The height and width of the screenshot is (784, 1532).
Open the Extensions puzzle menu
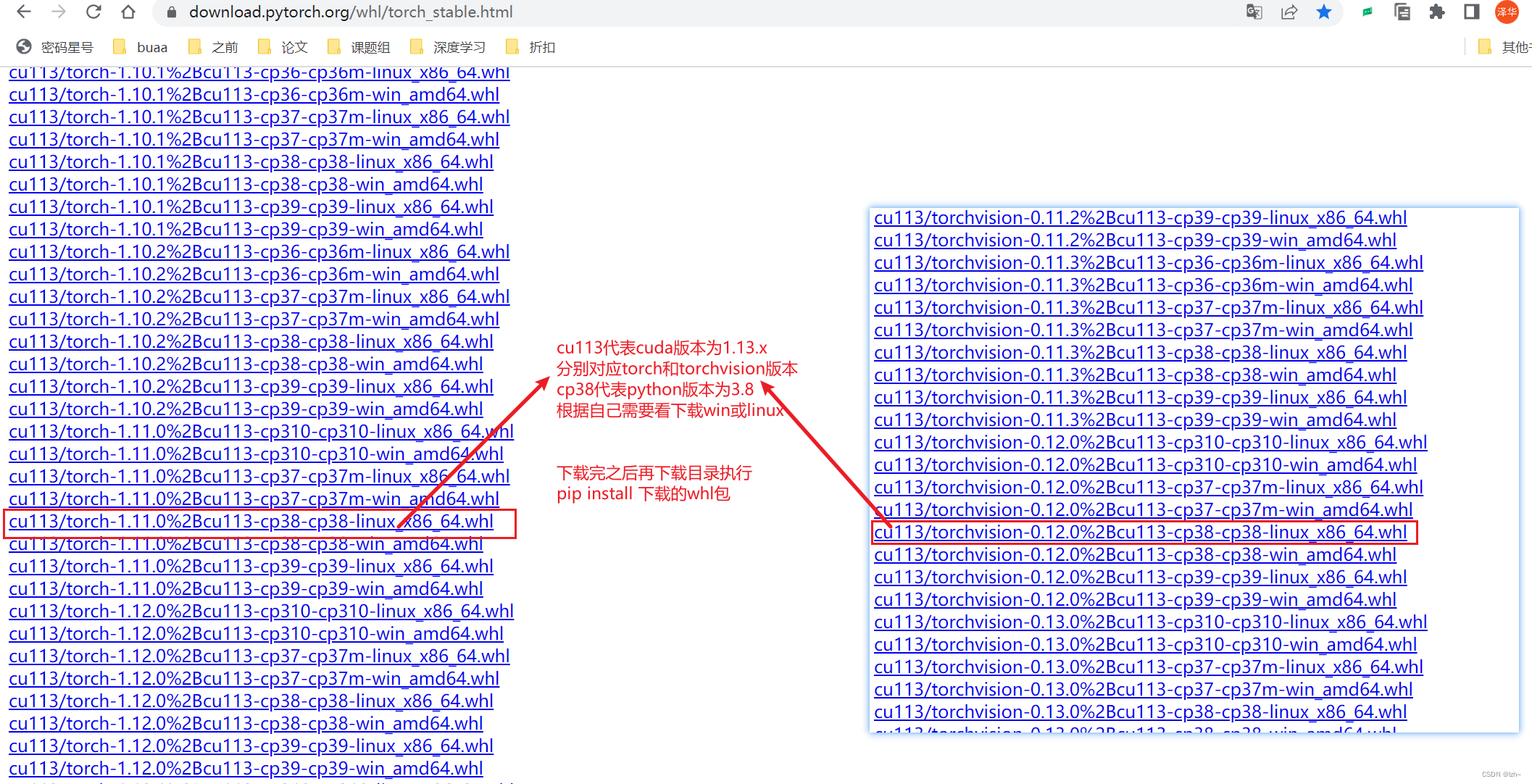click(1436, 12)
